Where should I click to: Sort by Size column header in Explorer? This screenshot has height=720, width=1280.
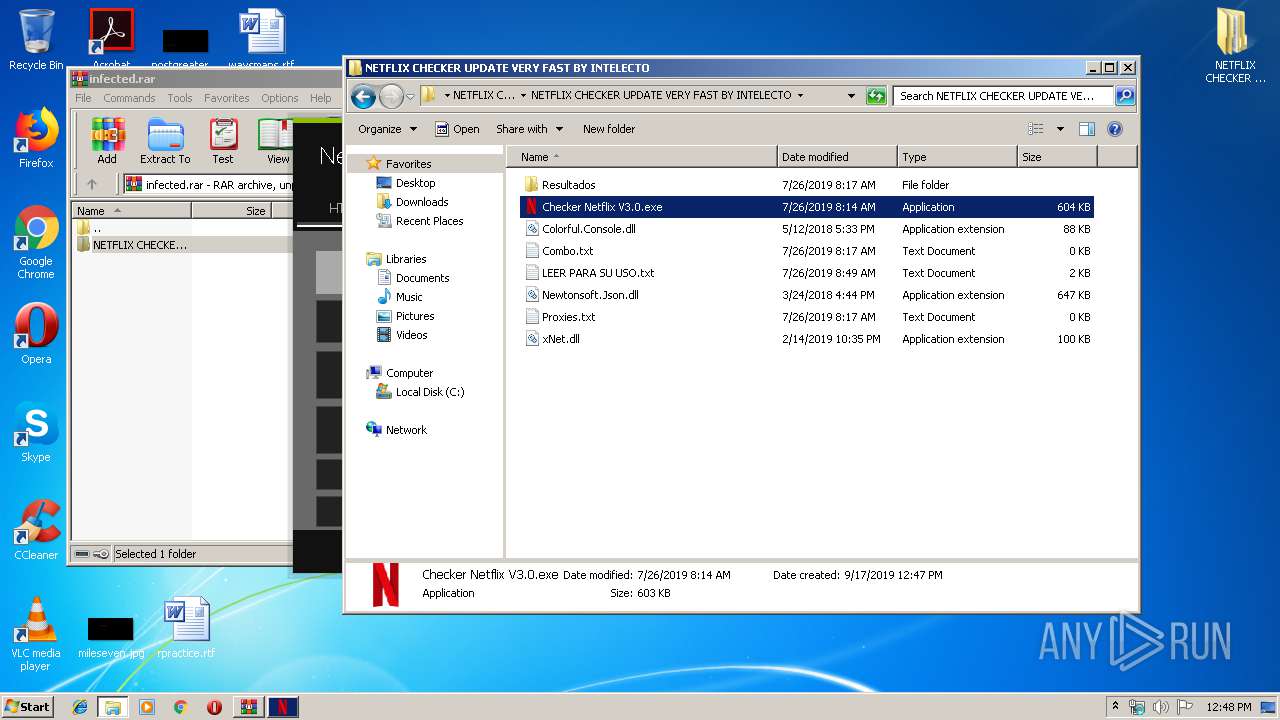[1057, 157]
